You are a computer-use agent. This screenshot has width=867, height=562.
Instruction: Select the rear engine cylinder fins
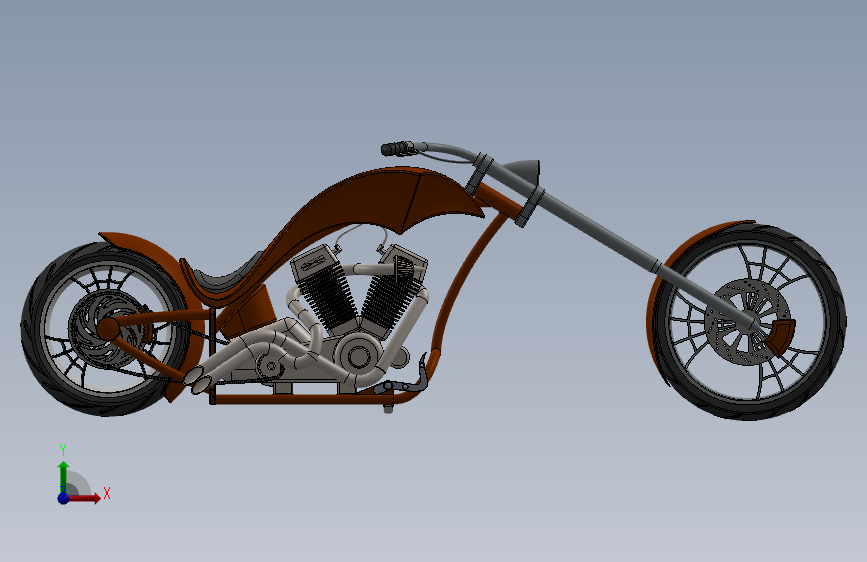pos(327,299)
